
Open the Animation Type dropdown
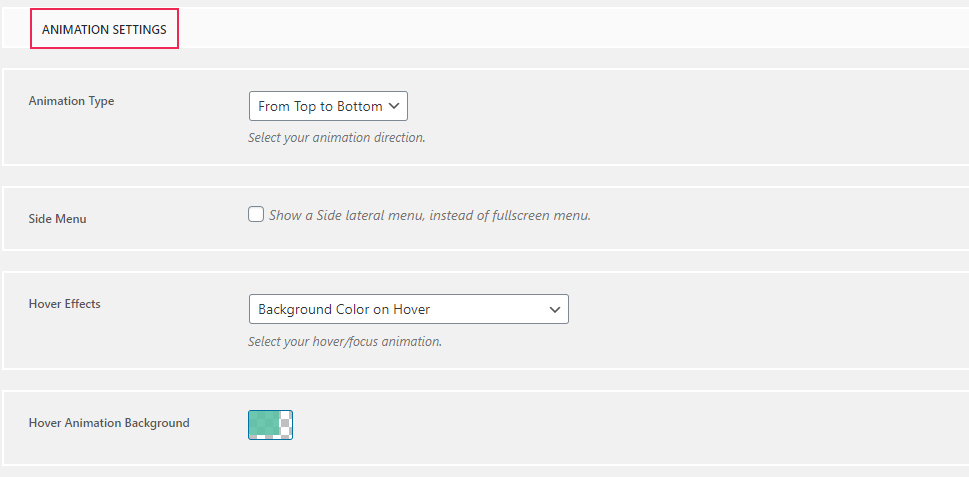click(328, 106)
